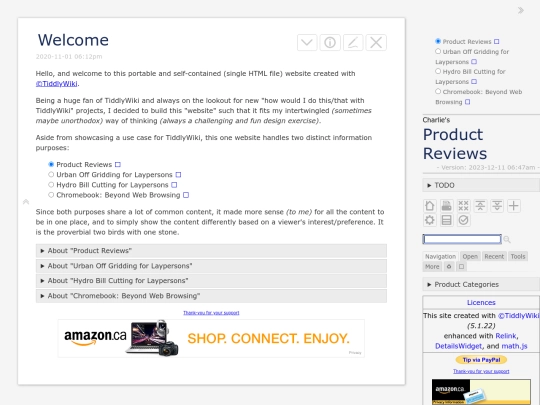
Task: Switch to the Navigation sidebar tab
Action: (440, 257)
